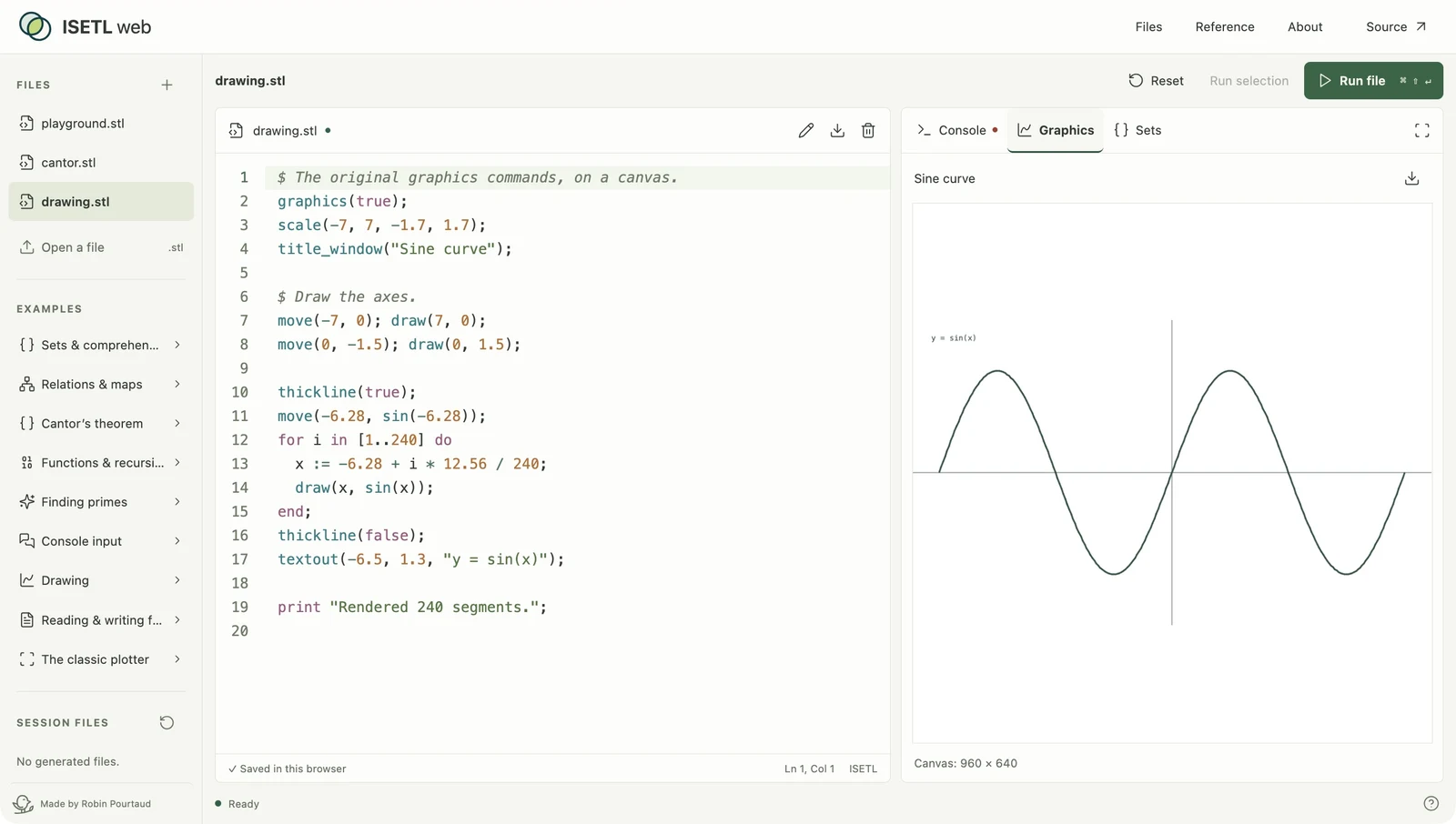Screen dimensions: 1456x824
Task: Download the Sine curve graphic image
Action: [x=1411, y=178]
